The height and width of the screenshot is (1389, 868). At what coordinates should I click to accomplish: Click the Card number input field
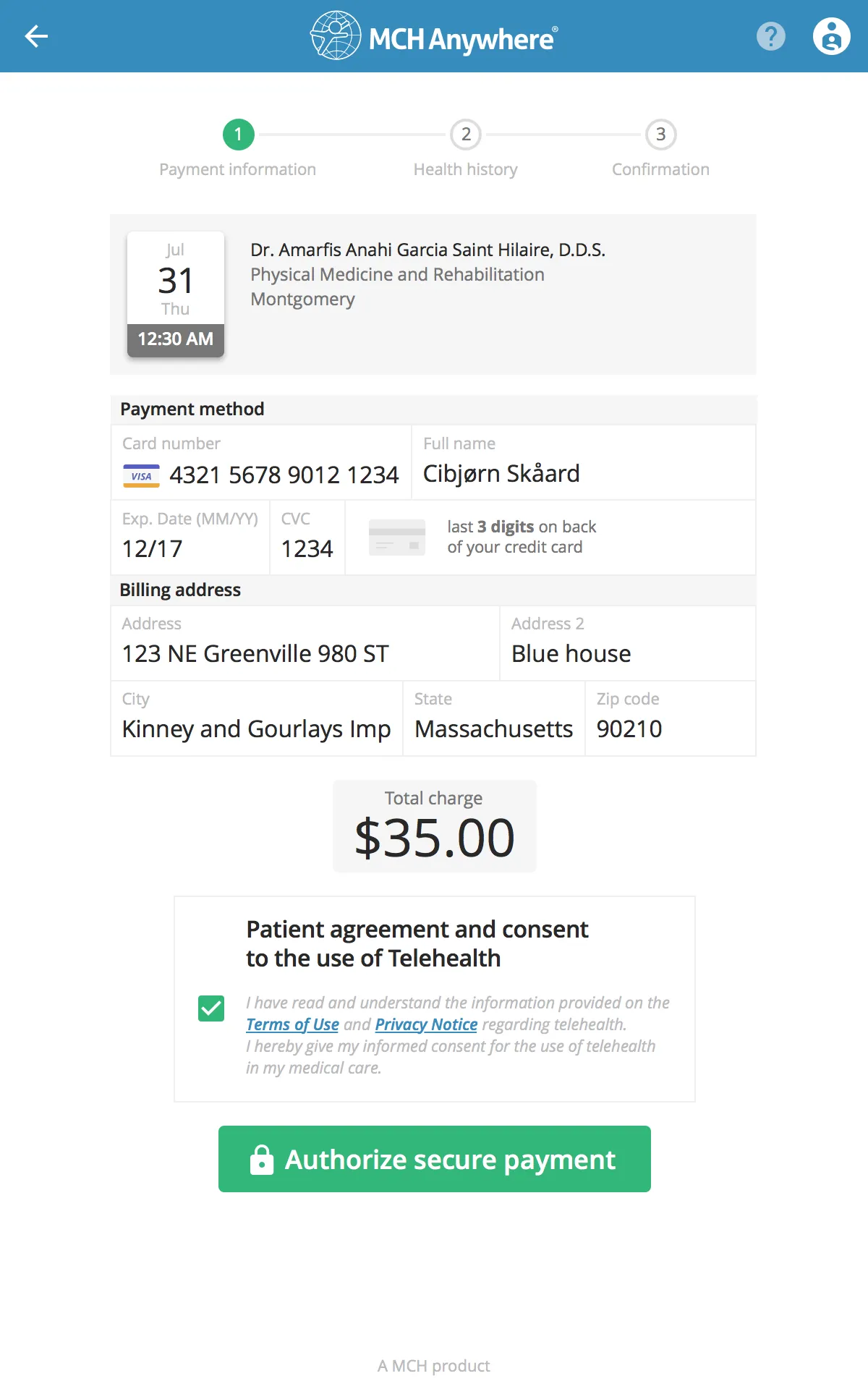click(x=284, y=475)
